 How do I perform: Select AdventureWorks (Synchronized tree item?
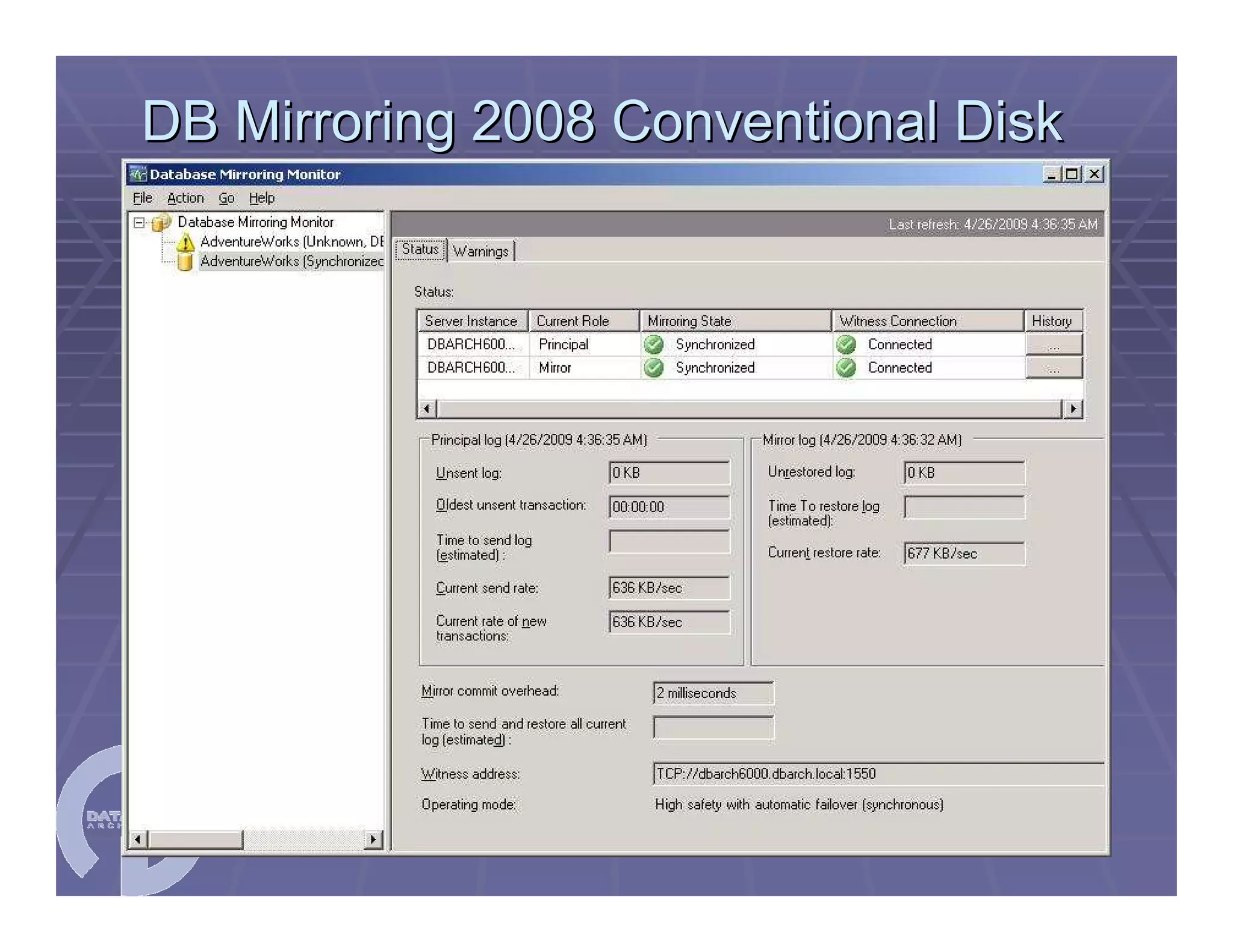tap(291, 261)
